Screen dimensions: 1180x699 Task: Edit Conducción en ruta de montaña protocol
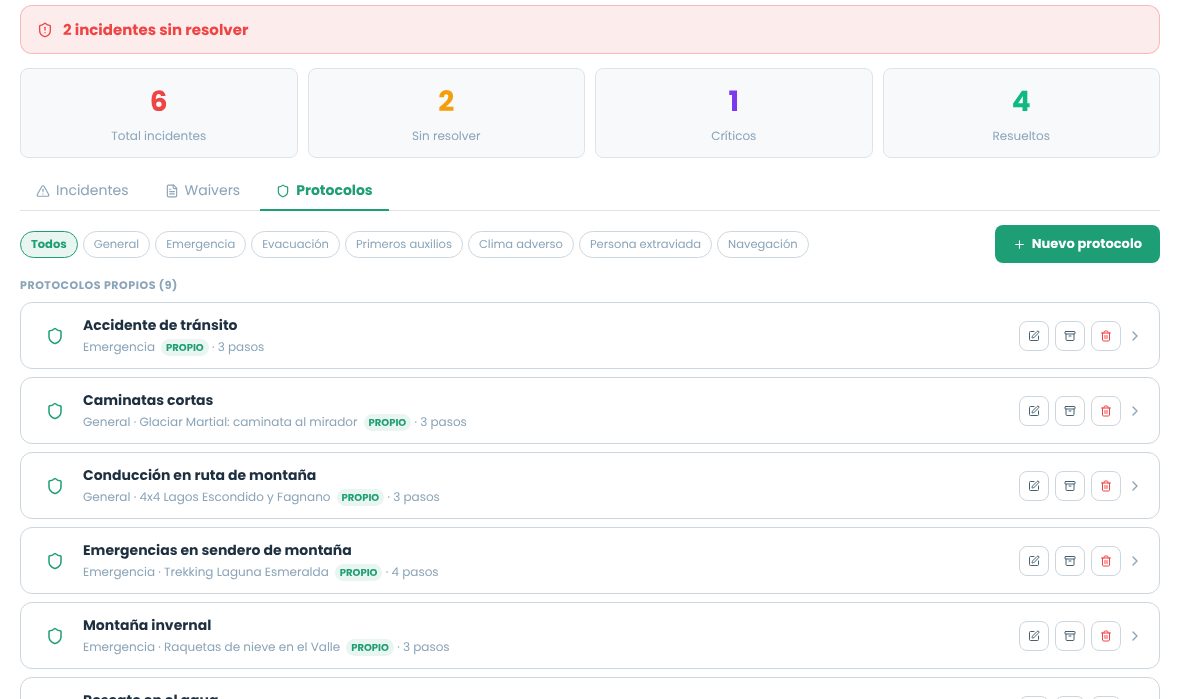point(1034,485)
